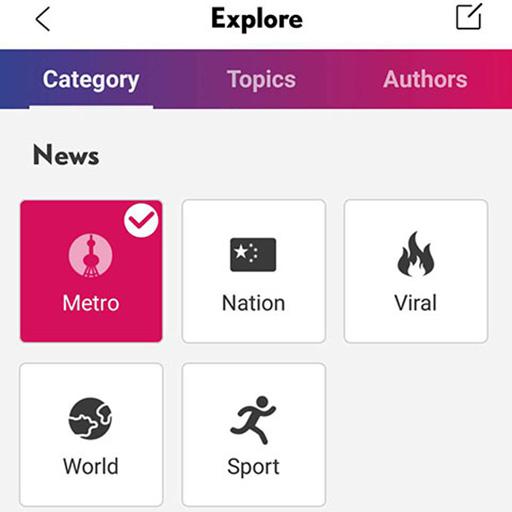The height and width of the screenshot is (512, 512).
Task: Click the white underline beneath Category
Action: [91, 107]
